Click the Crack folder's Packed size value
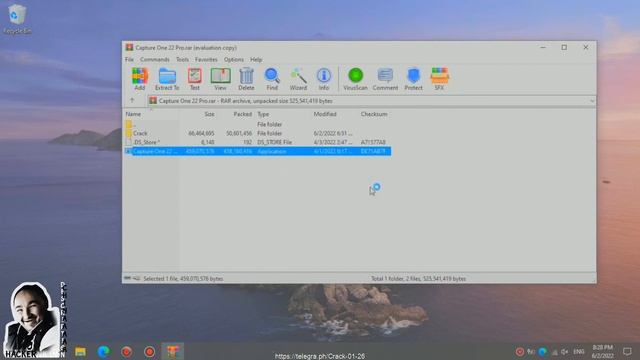 239,133
